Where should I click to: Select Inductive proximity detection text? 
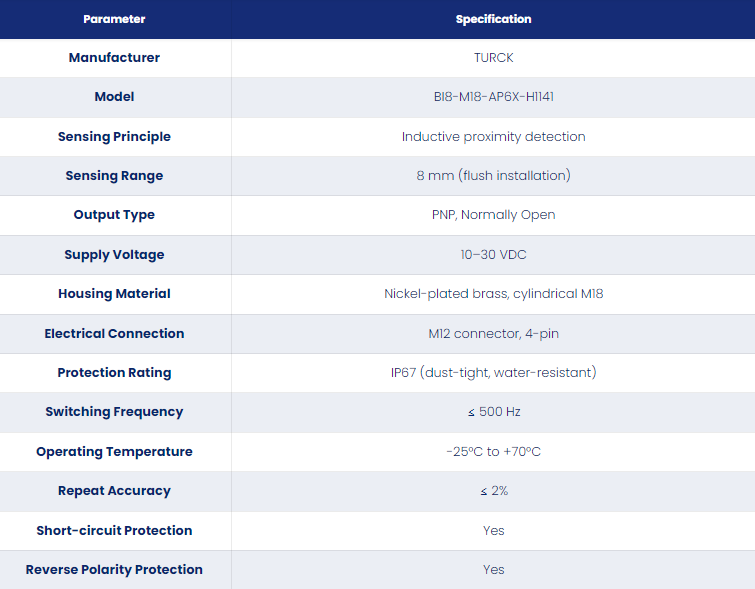point(494,137)
